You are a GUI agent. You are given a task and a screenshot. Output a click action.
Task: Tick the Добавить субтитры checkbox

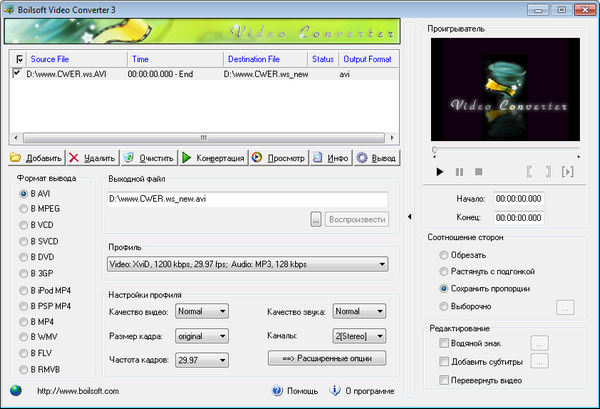(444, 361)
